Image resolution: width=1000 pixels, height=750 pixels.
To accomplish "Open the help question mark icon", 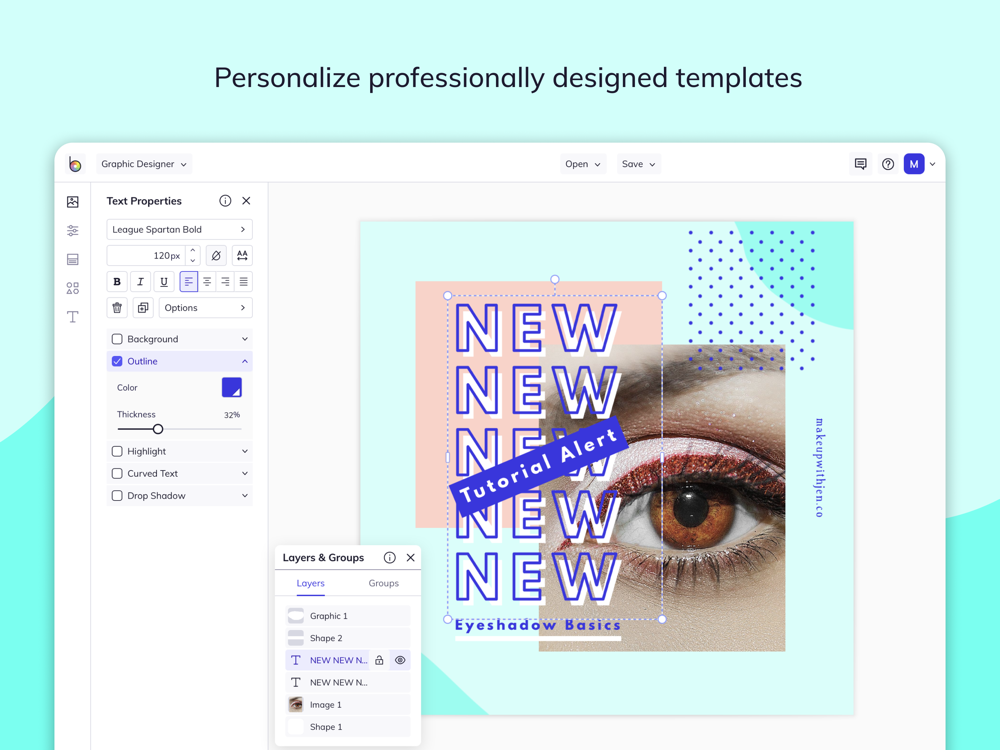I will click(x=888, y=164).
